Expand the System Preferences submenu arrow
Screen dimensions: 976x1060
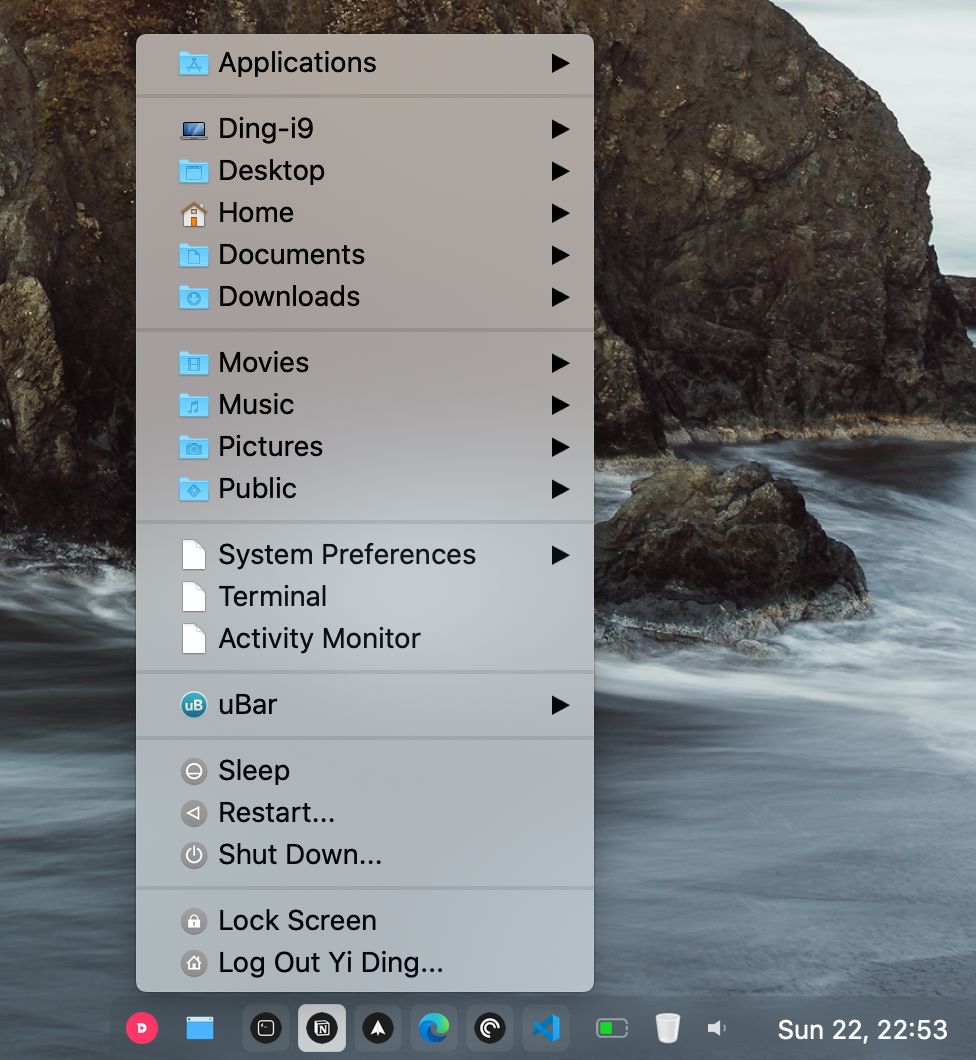coord(560,555)
